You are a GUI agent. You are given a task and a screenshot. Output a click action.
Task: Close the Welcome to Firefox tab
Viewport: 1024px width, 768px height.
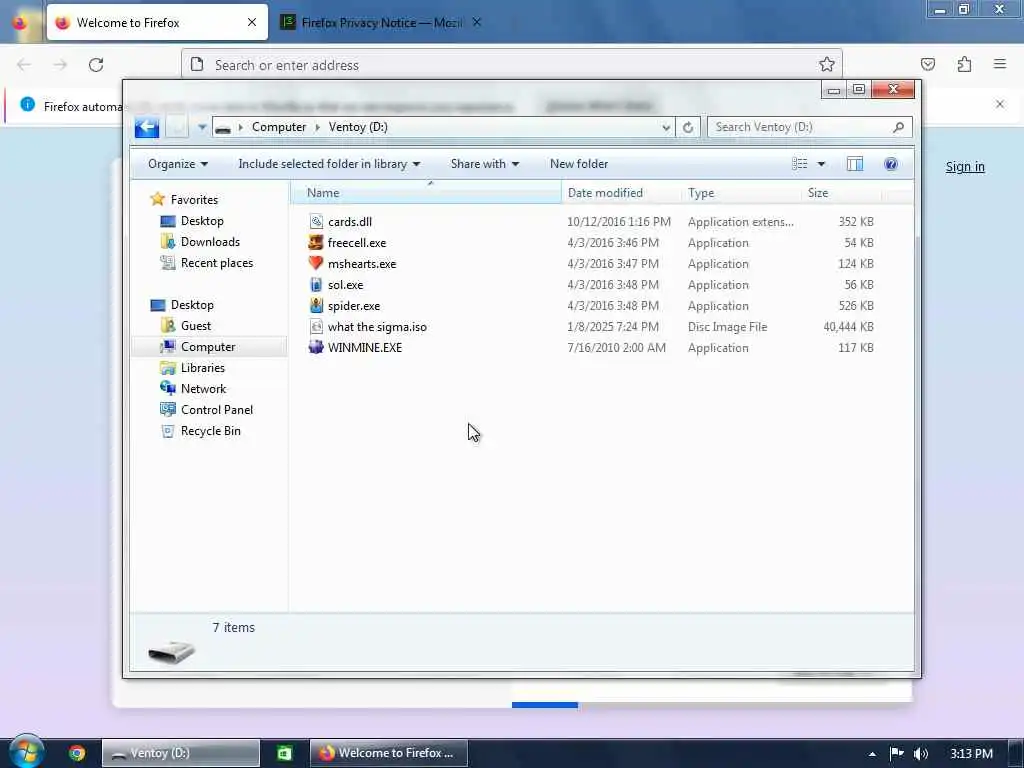point(252,22)
